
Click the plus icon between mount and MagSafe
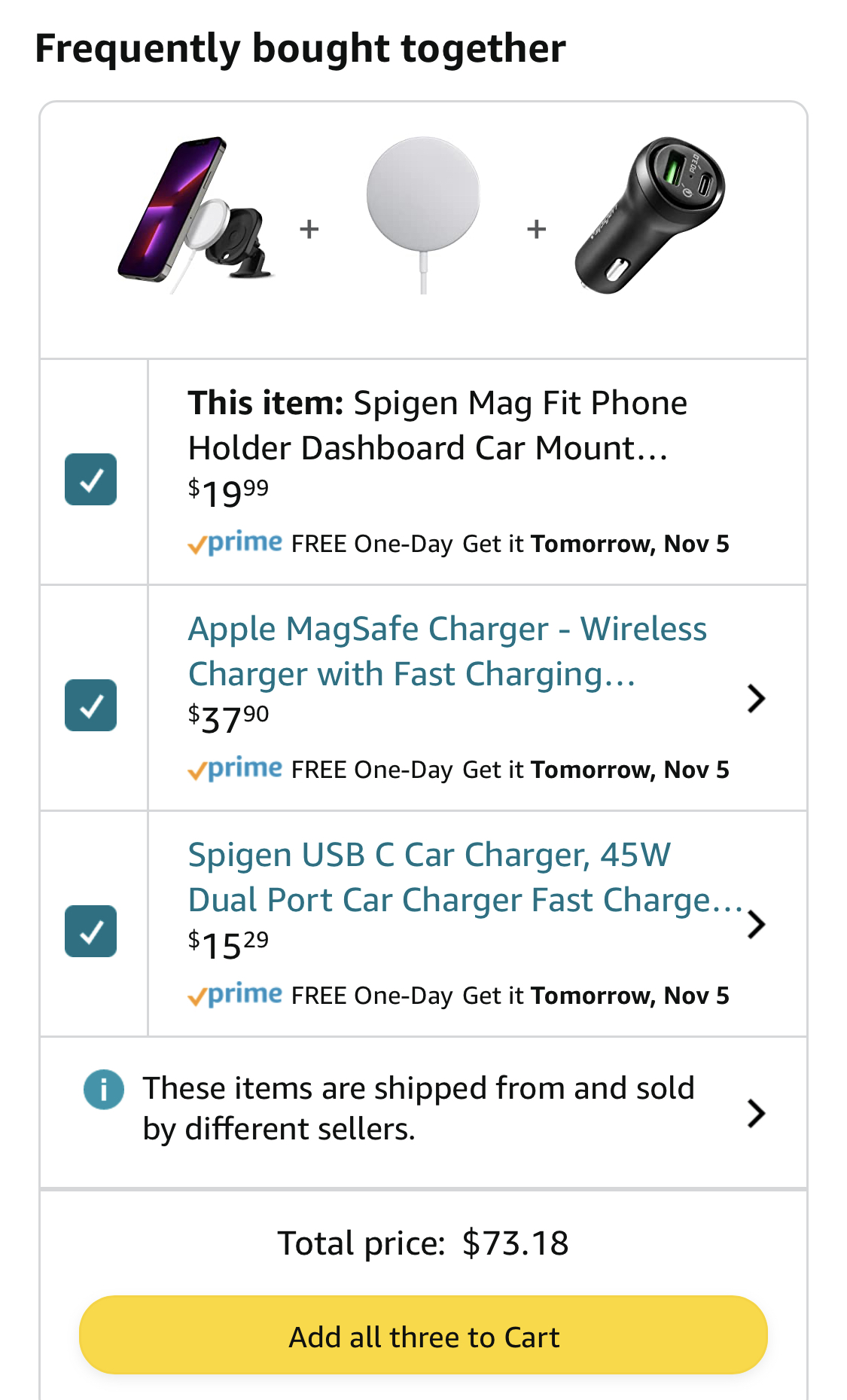309,229
